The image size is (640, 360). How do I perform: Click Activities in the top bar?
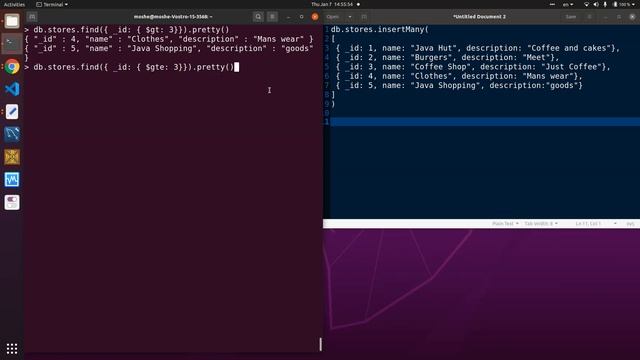point(14,4)
